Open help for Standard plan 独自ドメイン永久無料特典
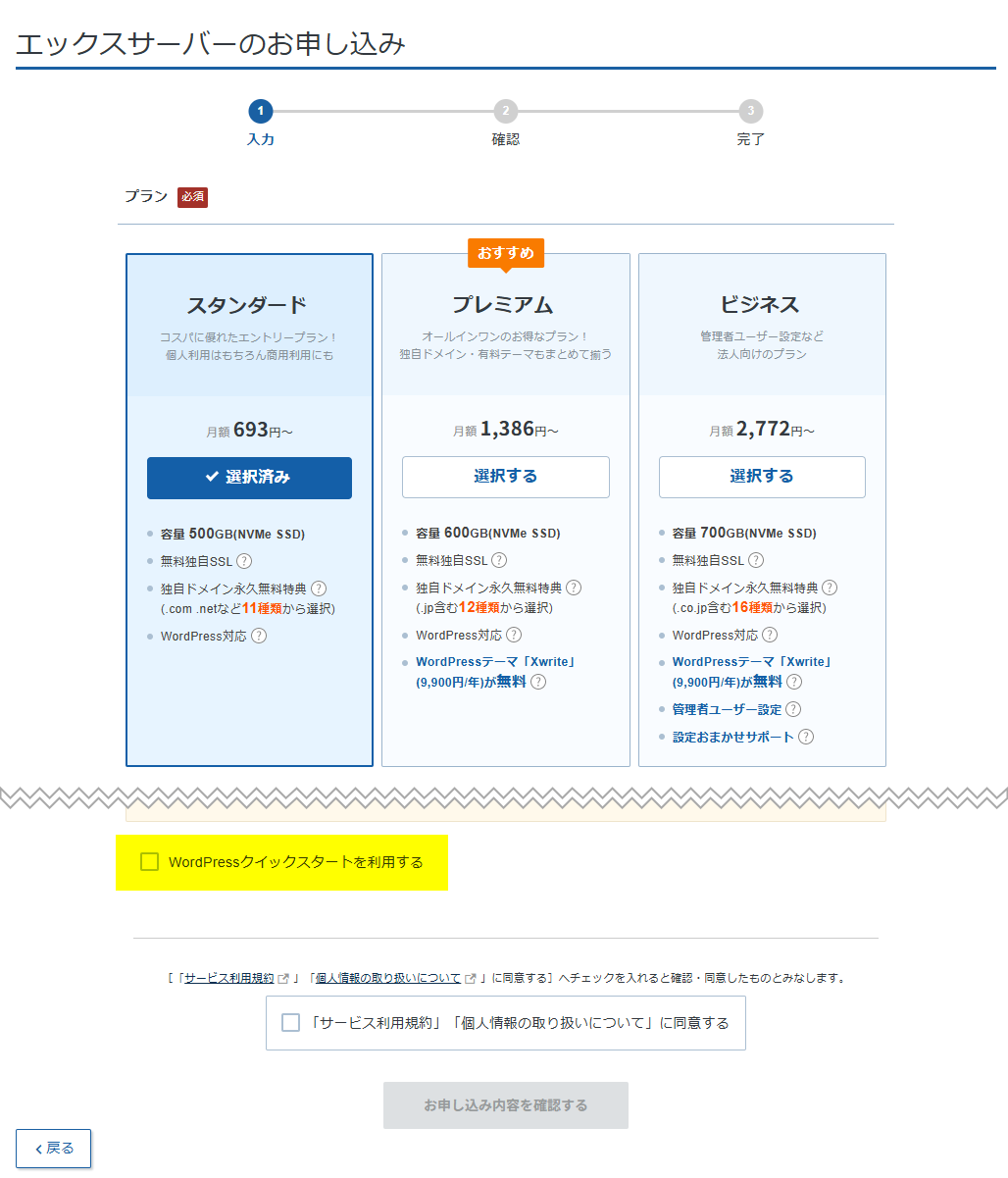This screenshot has height=1178, width=1008. tap(319, 589)
